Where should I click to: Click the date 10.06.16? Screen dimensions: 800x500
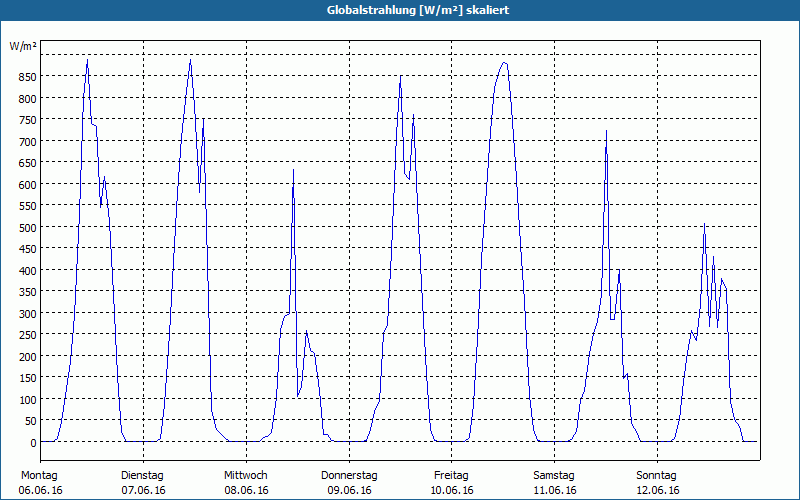(x=452, y=490)
